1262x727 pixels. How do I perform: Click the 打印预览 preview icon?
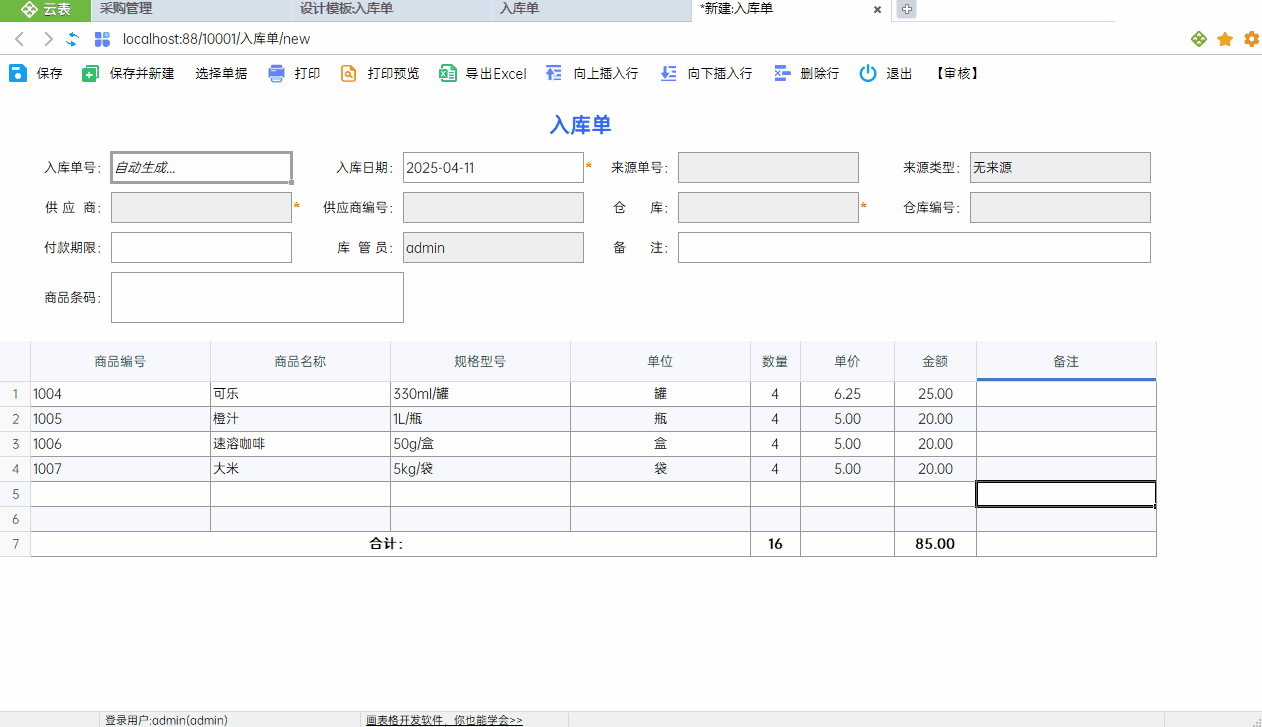coord(349,73)
